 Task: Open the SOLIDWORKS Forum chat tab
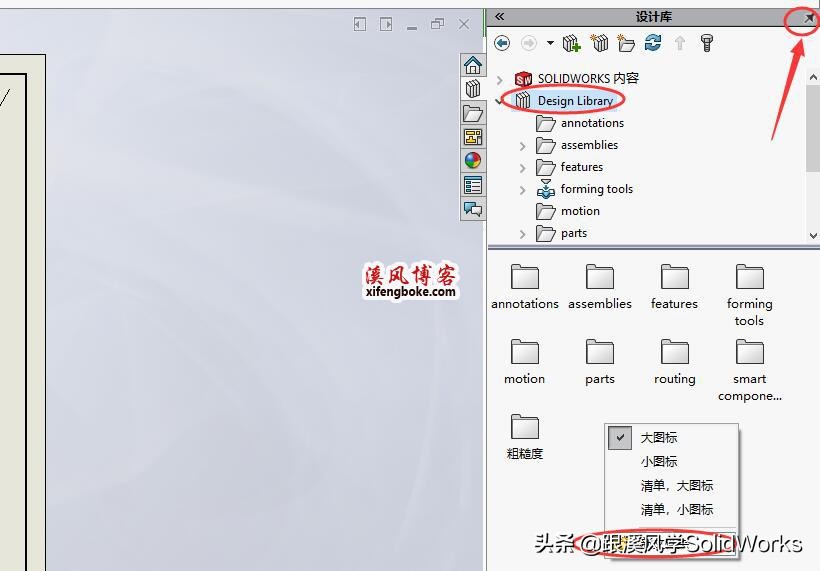click(473, 209)
